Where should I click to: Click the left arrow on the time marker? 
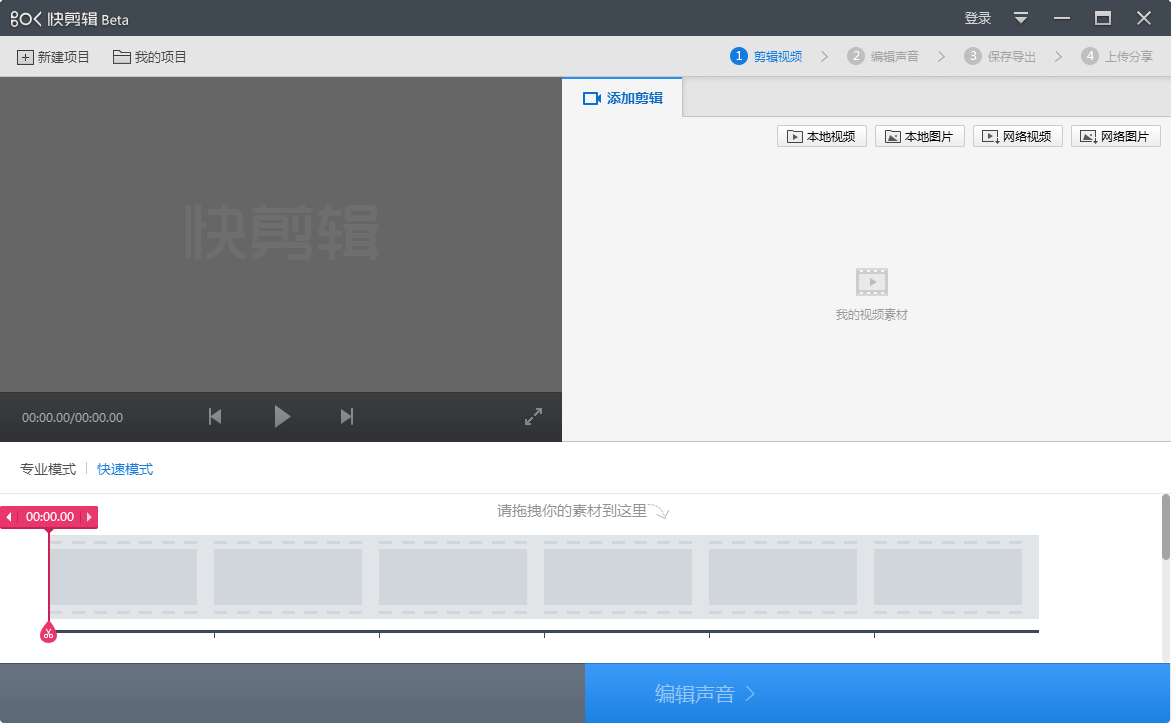(x=9, y=517)
